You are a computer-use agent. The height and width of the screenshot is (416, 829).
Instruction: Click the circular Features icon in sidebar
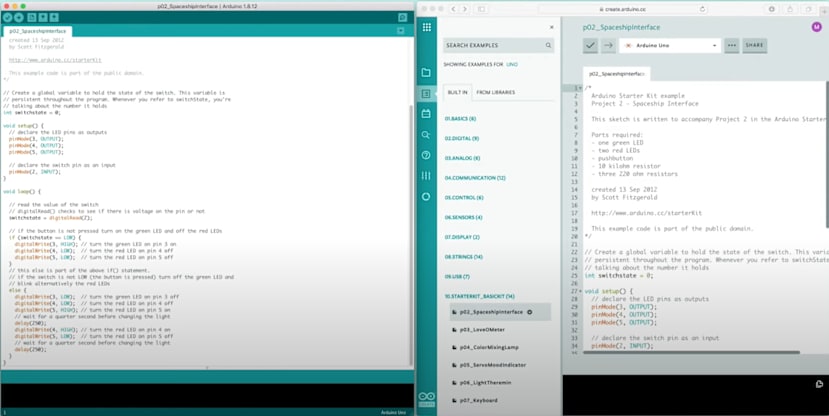pyautogui.click(x=426, y=197)
